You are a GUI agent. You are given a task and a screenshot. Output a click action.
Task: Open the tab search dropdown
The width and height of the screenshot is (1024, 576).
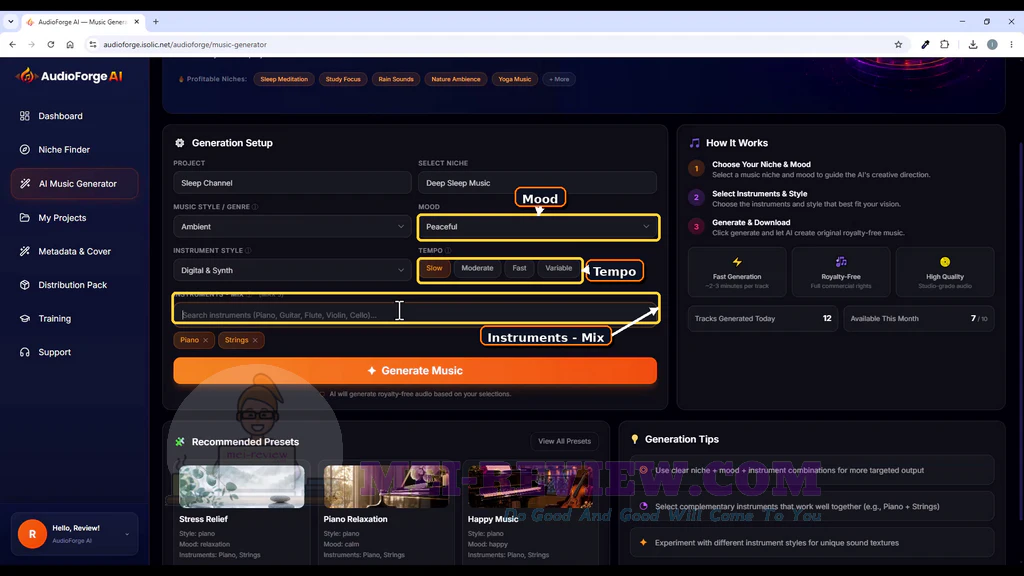point(10,22)
